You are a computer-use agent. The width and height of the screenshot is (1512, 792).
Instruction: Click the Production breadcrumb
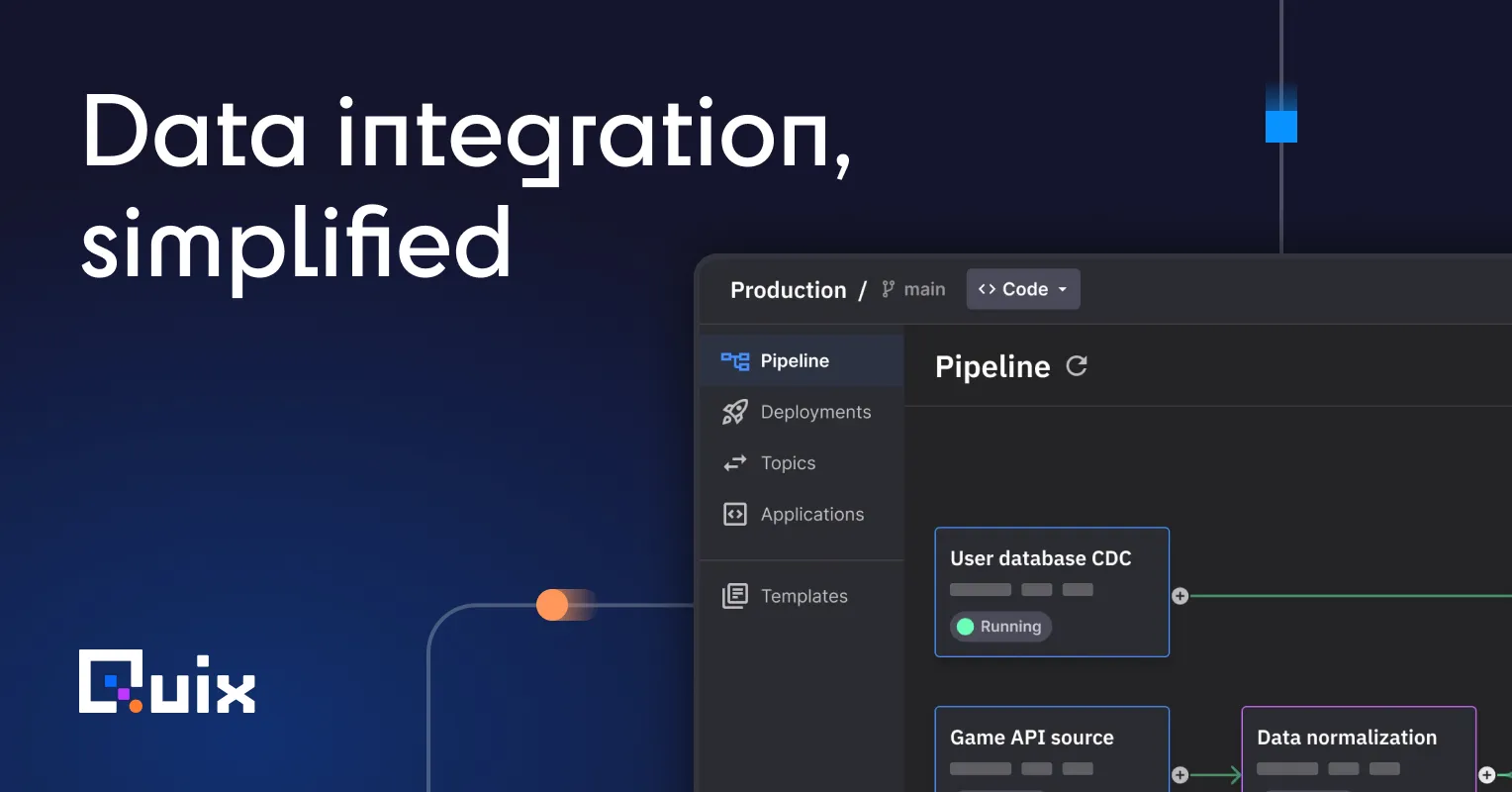tap(789, 290)
